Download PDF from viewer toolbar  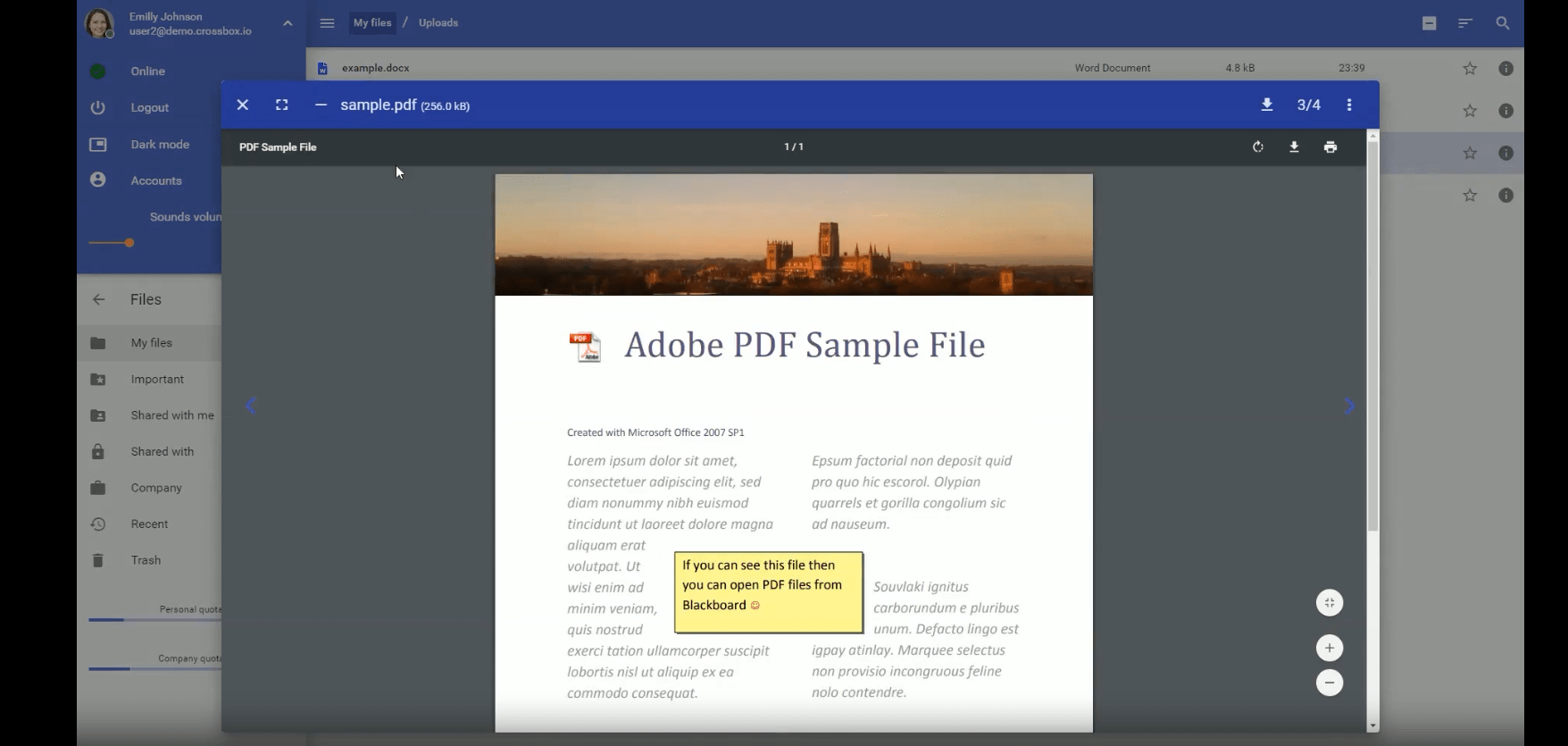(1294, 147)
